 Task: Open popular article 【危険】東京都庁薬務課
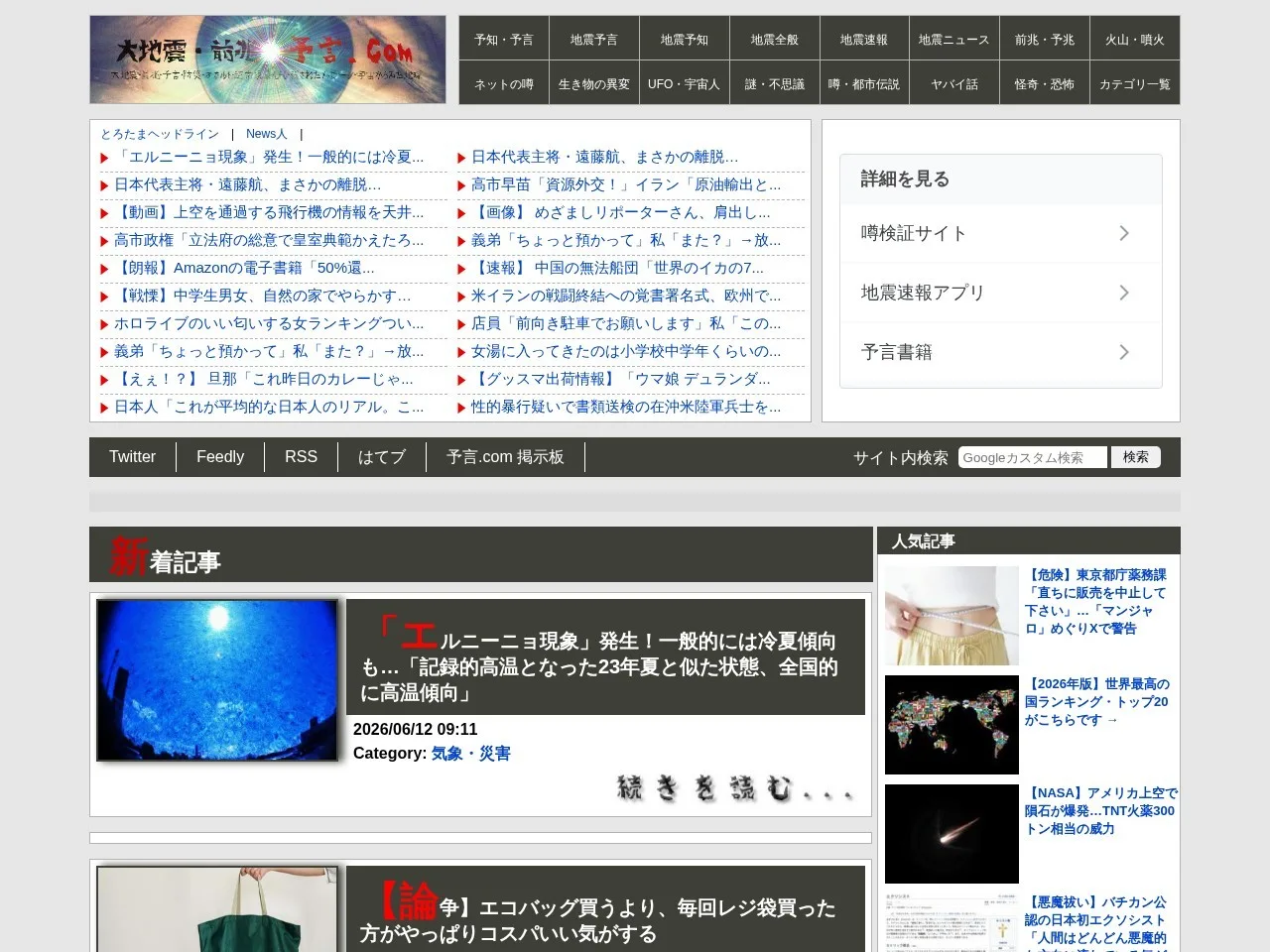tap(1096, 601)
